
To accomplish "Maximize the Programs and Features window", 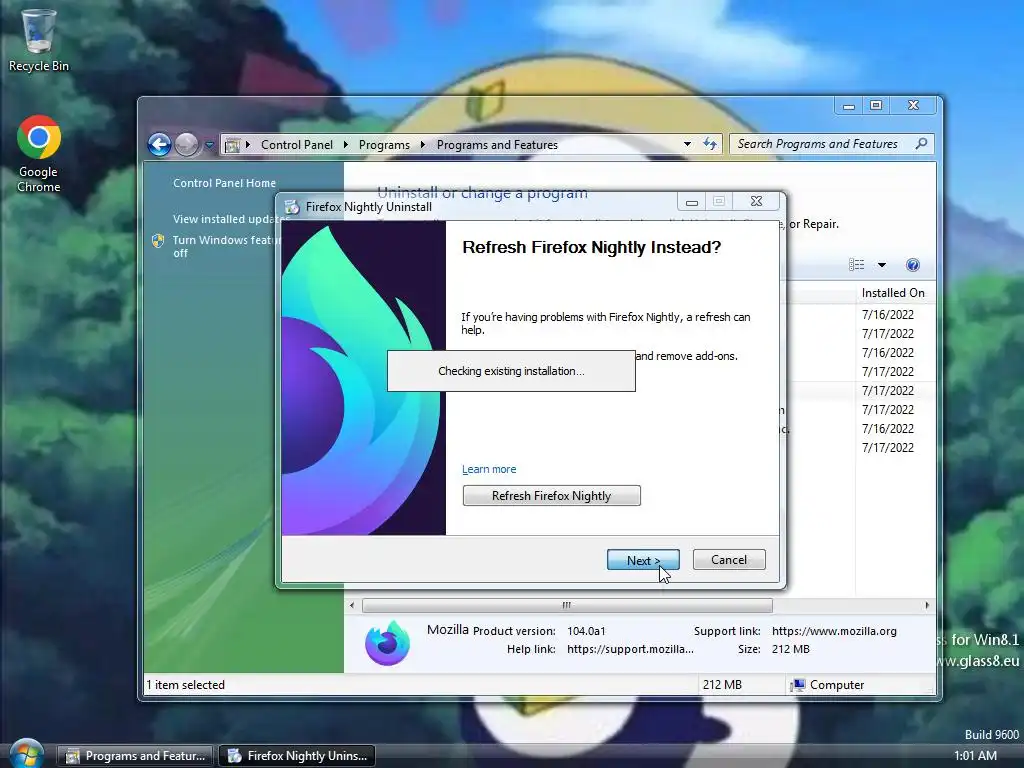I will (876, 105).
